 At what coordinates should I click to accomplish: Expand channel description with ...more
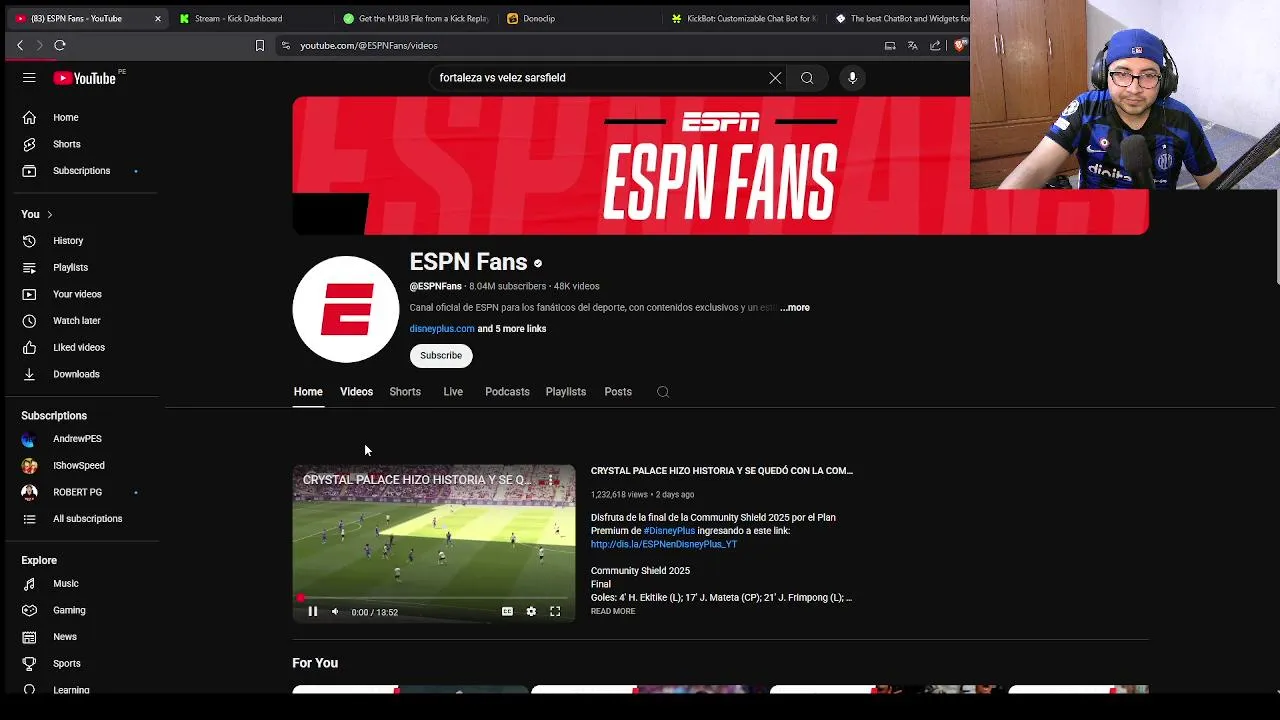[x=795, y=308]
